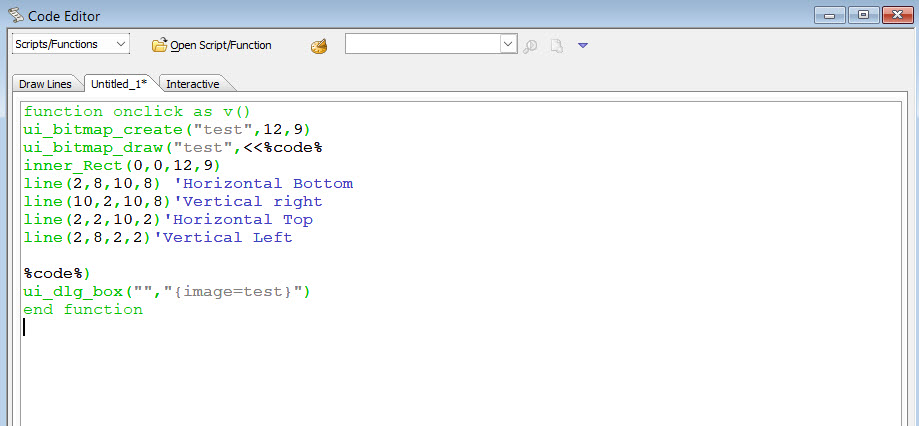Maximize the Code Editor window
Screen dimensions: 919x426
tap(863, 14)
